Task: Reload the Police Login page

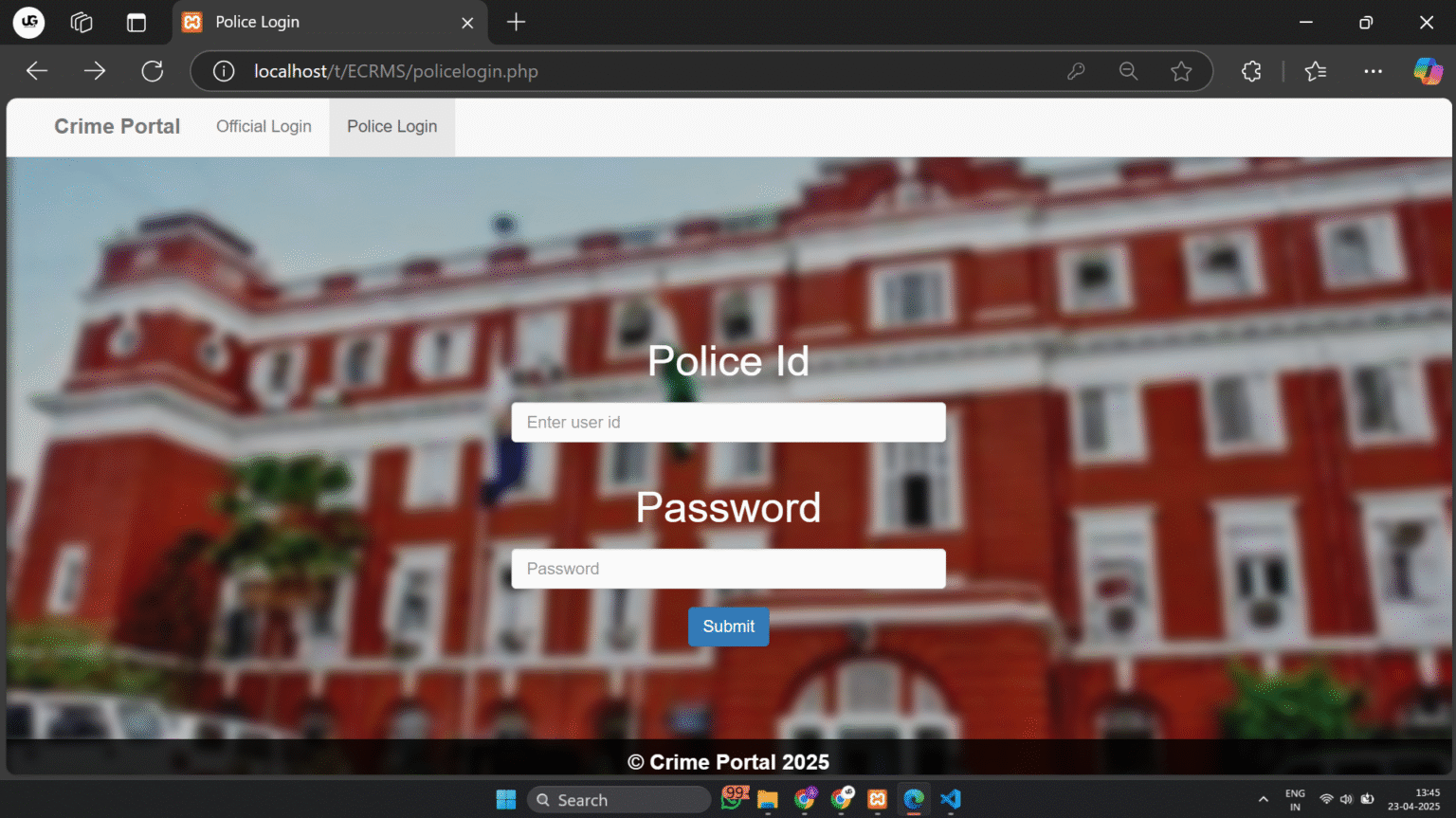Action: coord(152,70)
